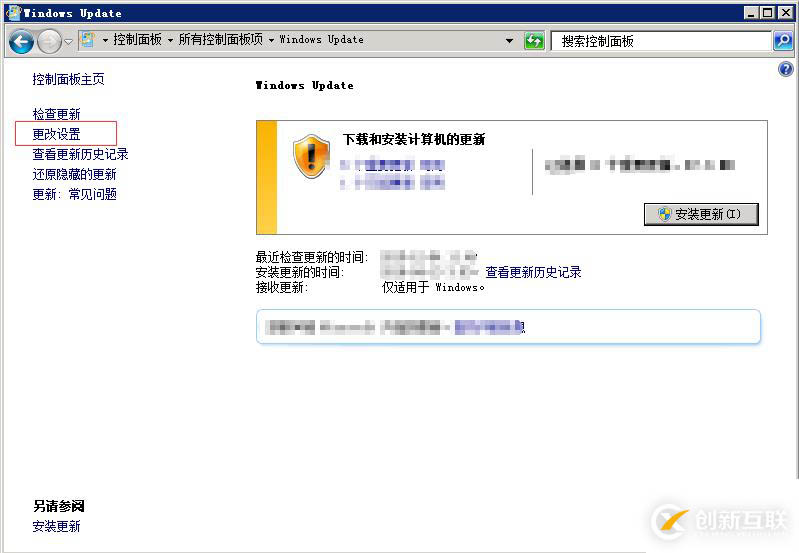Click the 接收更新: label
Screen dimensions: 799x553
click(282, 287)
